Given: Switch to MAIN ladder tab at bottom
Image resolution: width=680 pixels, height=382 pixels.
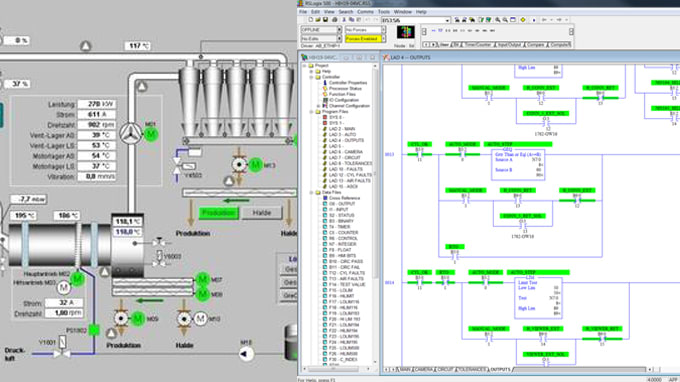Looking at the screenshot, I should pos(405,369).
